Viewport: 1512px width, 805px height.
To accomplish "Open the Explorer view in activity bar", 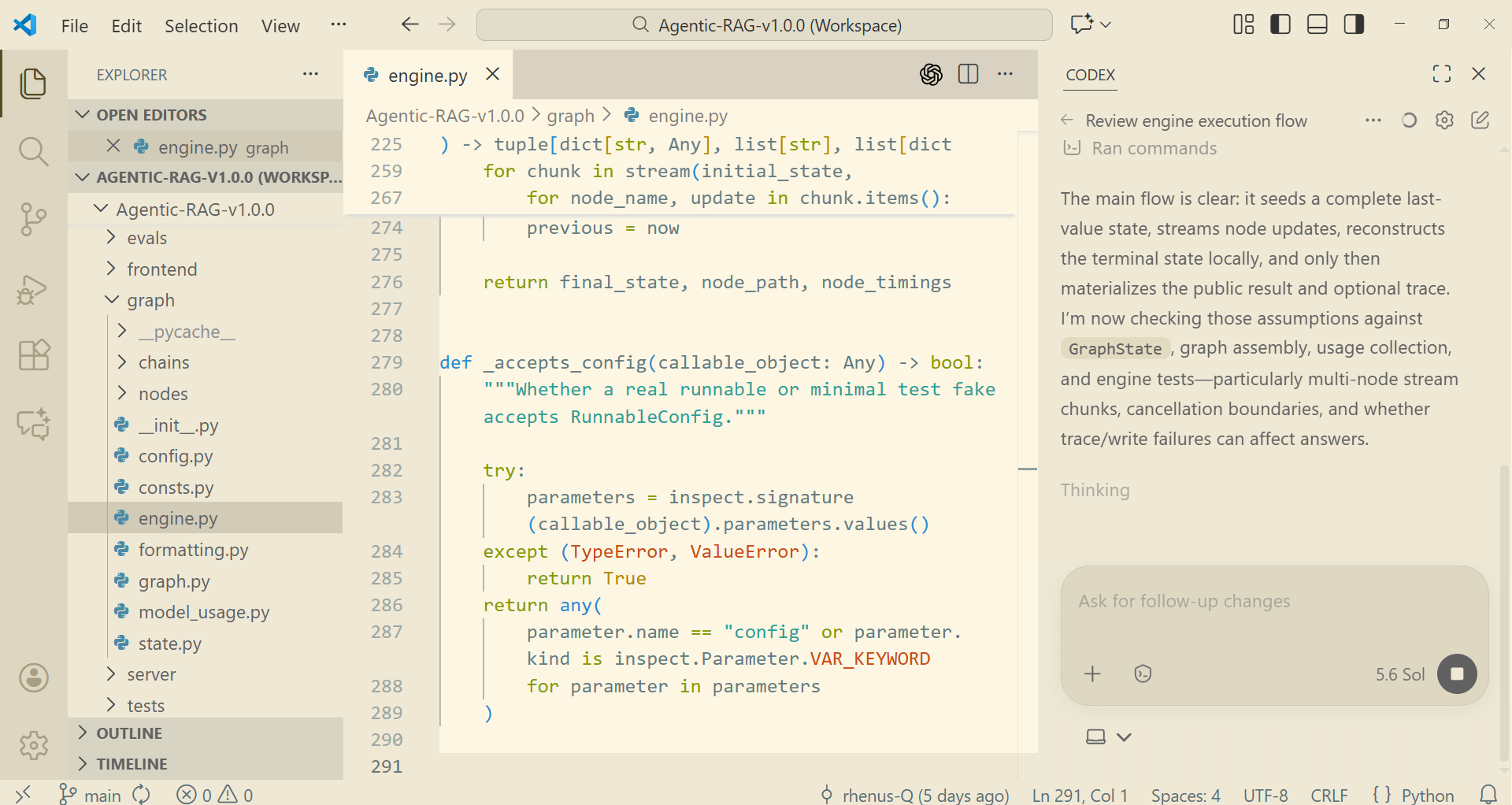I will pyautogui.click(x=33, y=83).
